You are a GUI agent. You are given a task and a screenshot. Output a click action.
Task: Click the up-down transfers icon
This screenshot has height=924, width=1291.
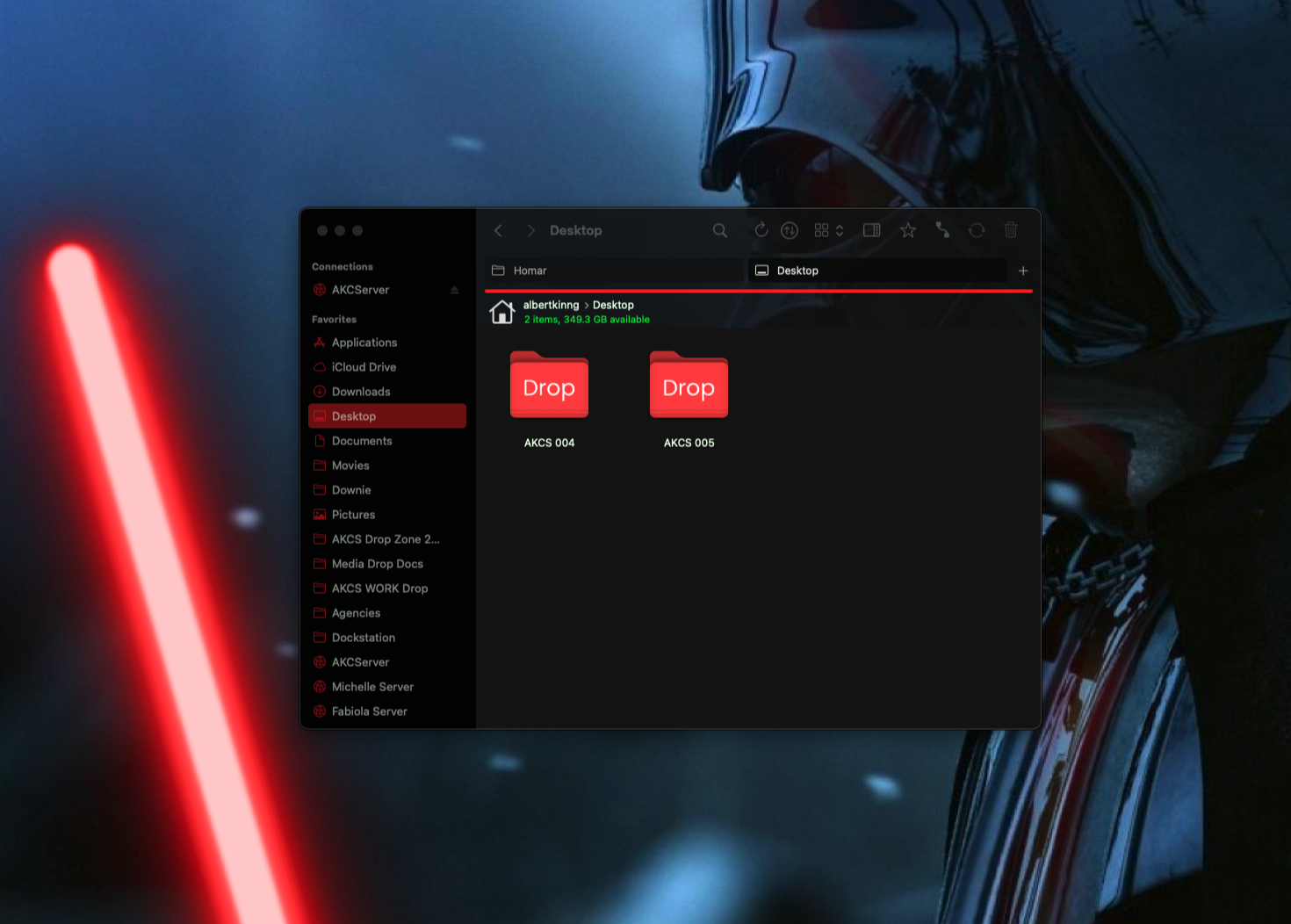click(790, 231)
